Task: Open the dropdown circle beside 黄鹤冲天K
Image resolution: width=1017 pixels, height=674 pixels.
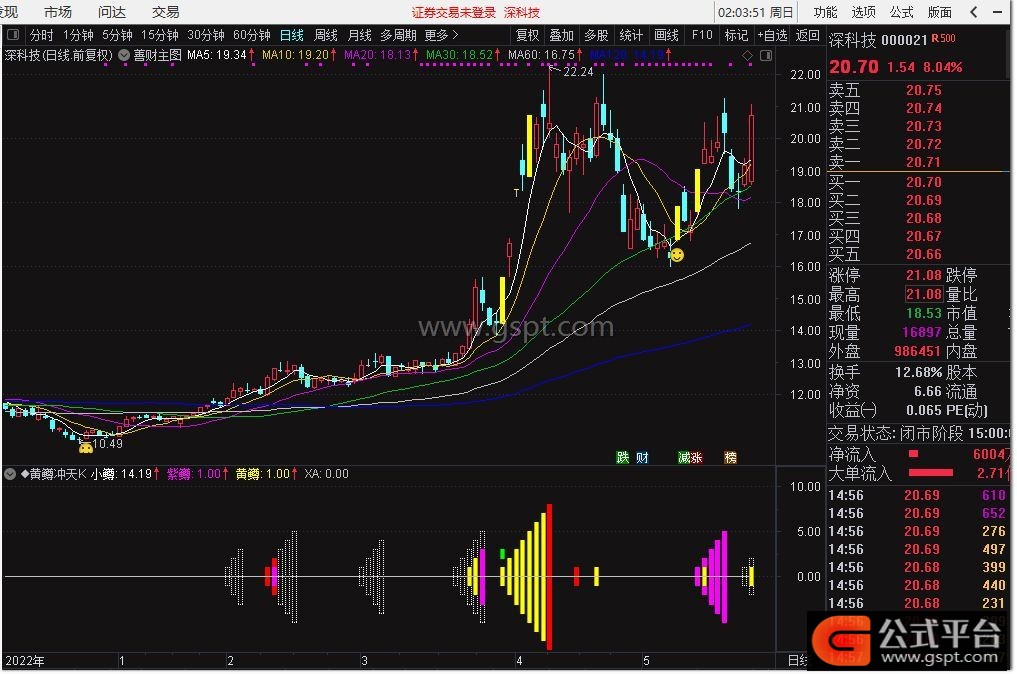Action: (x=10, y=474)
